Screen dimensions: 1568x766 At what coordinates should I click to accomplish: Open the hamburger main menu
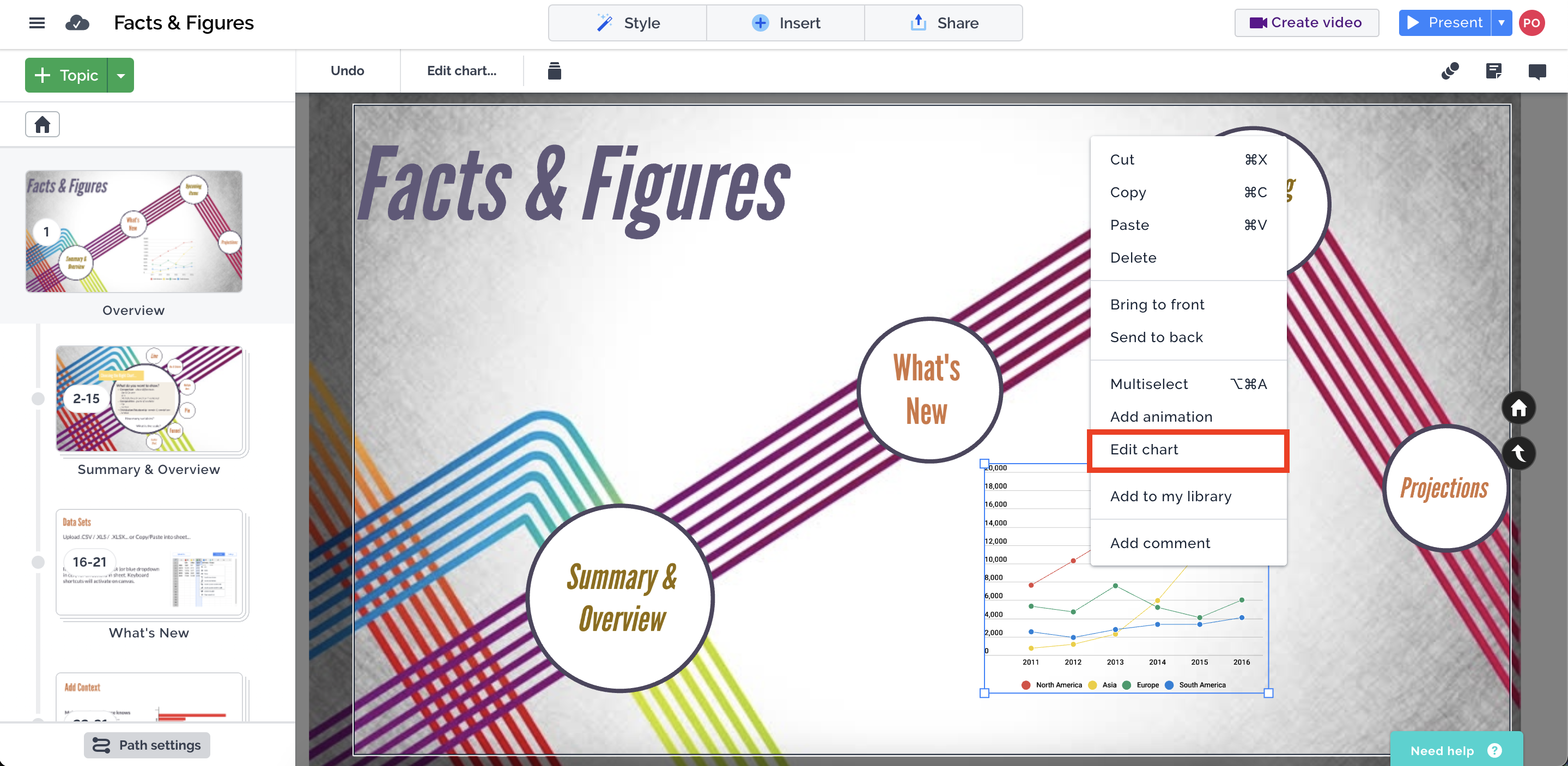point(37,23)
